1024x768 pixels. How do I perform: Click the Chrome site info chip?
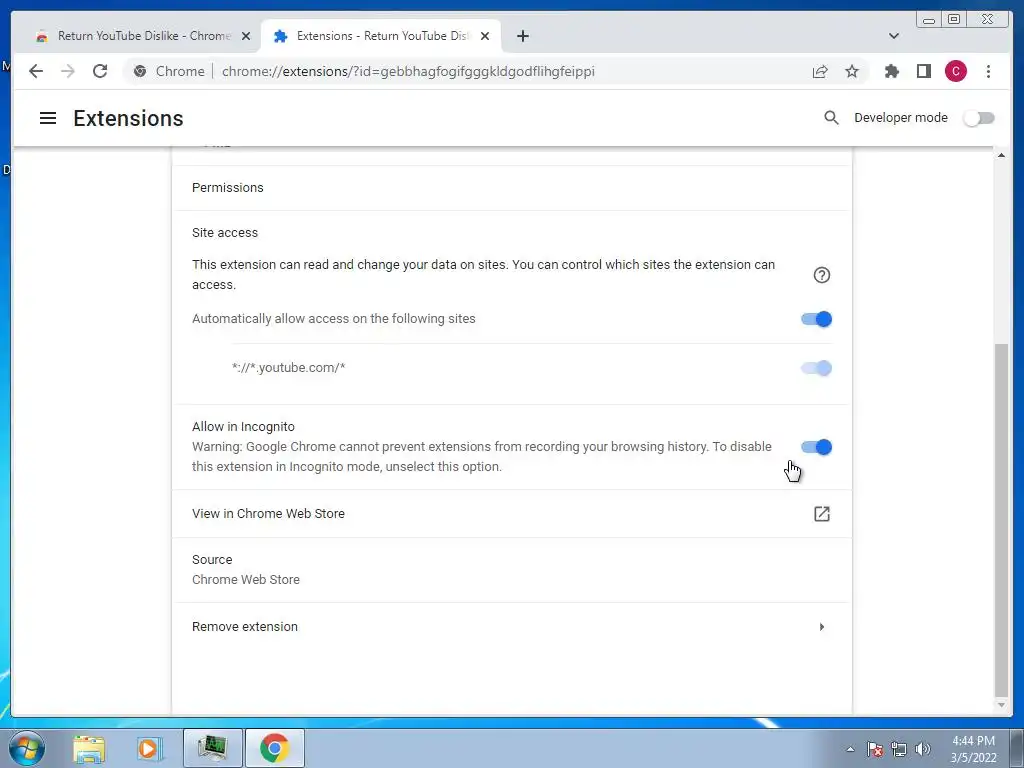click(x=169, y=71)
